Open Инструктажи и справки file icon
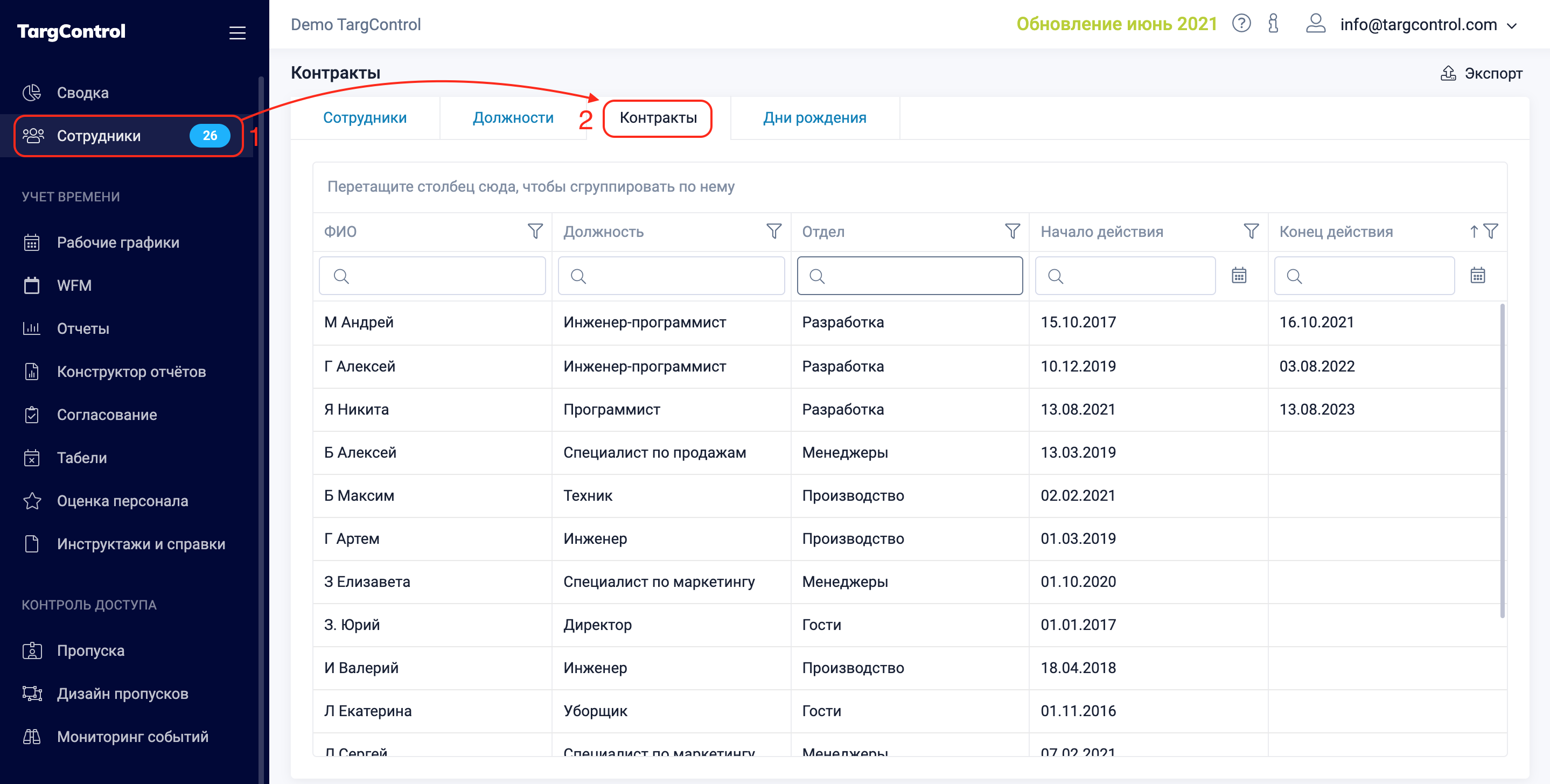Viewport: 1550px width, 784px height. (x=32, y=544)
